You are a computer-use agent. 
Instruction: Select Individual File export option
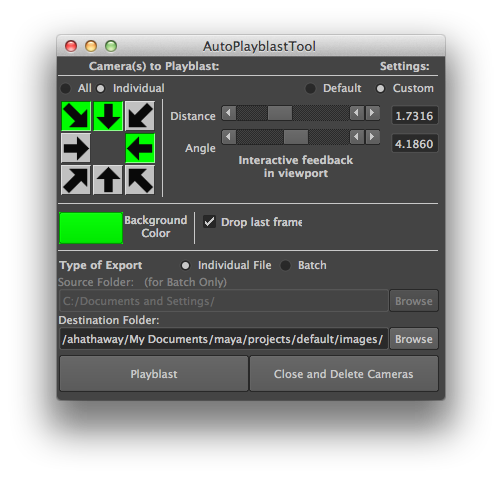click(185, 266)
